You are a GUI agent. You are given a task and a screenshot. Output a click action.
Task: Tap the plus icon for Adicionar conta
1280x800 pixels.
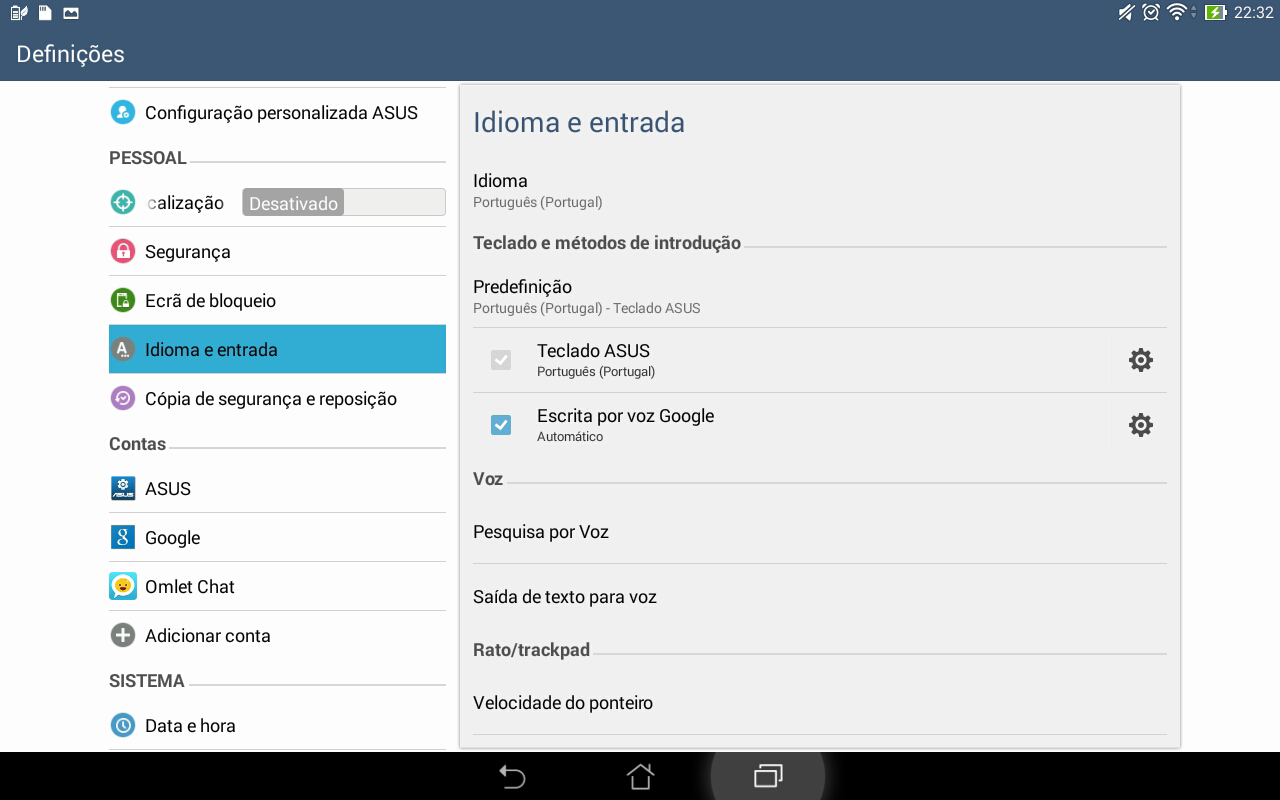pyautogui.click(x=122, y=635)
